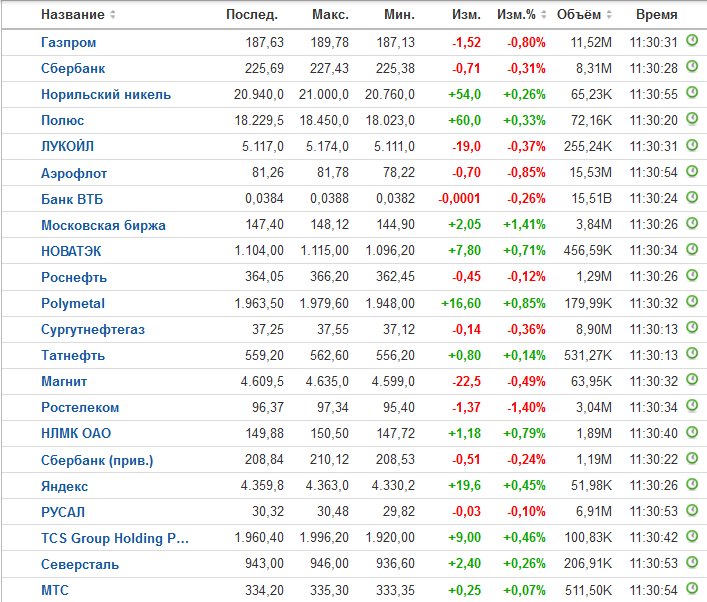Open the Магнит stock link
The image size is (707, 602).
[x=64, y=381]
